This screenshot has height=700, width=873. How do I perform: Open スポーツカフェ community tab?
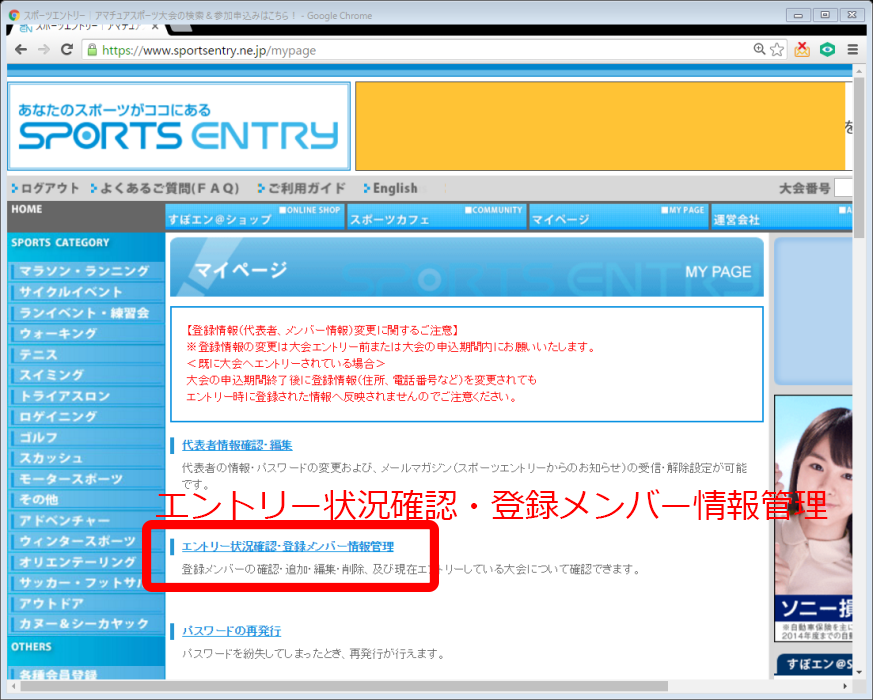pos(437,217)
